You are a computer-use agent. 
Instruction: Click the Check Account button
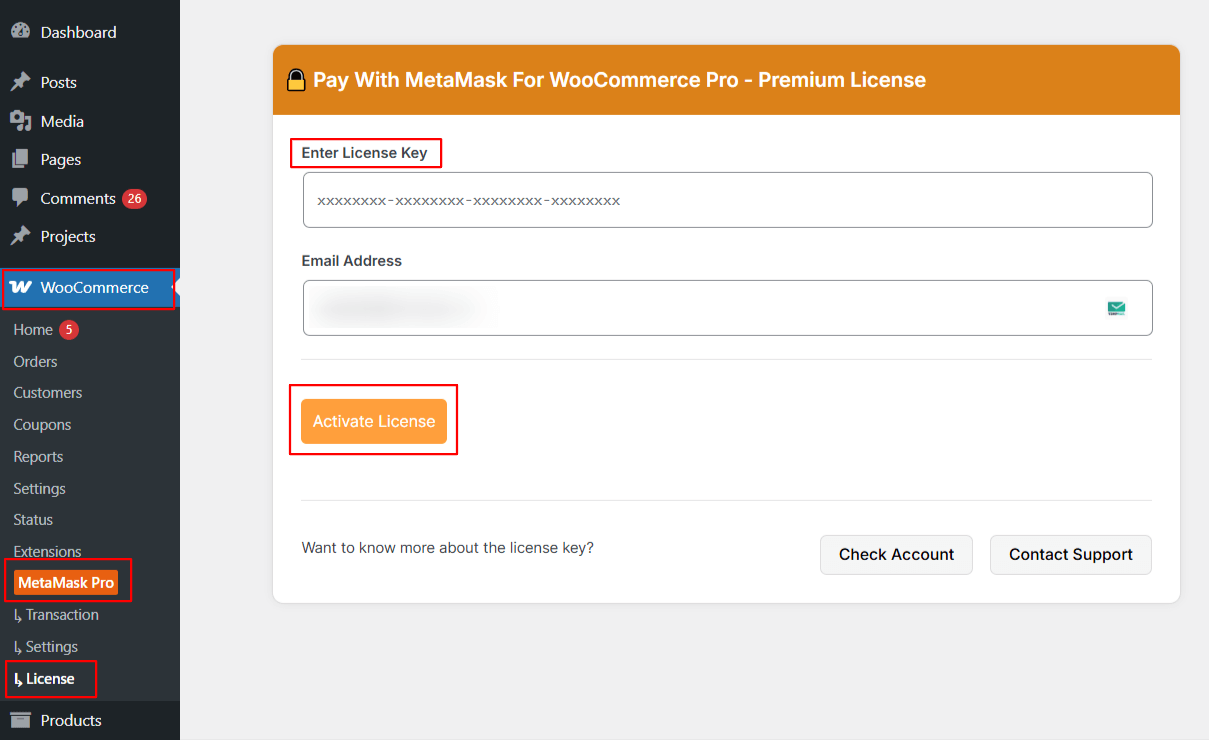896,555
